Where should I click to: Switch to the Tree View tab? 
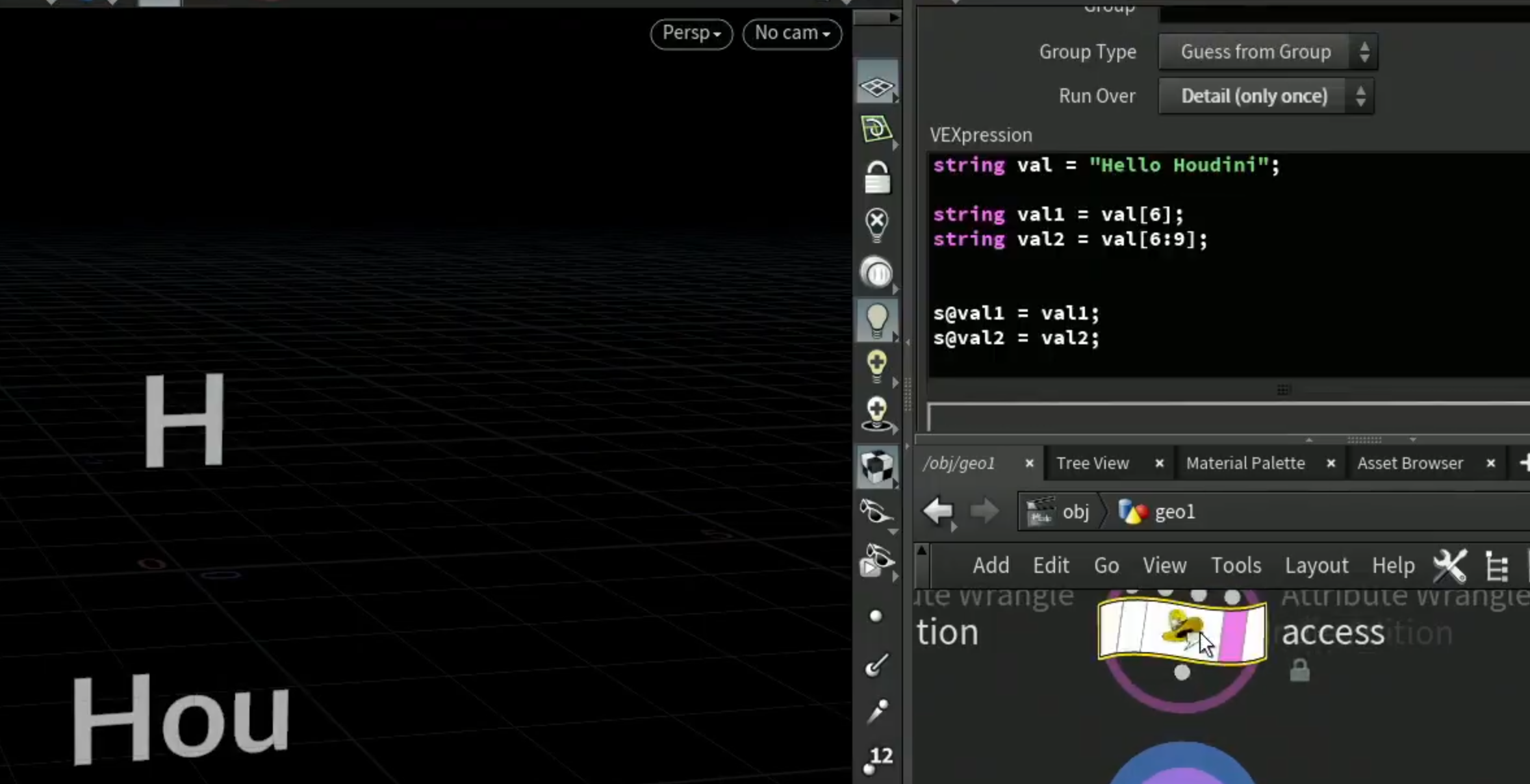coord(1092,463)
